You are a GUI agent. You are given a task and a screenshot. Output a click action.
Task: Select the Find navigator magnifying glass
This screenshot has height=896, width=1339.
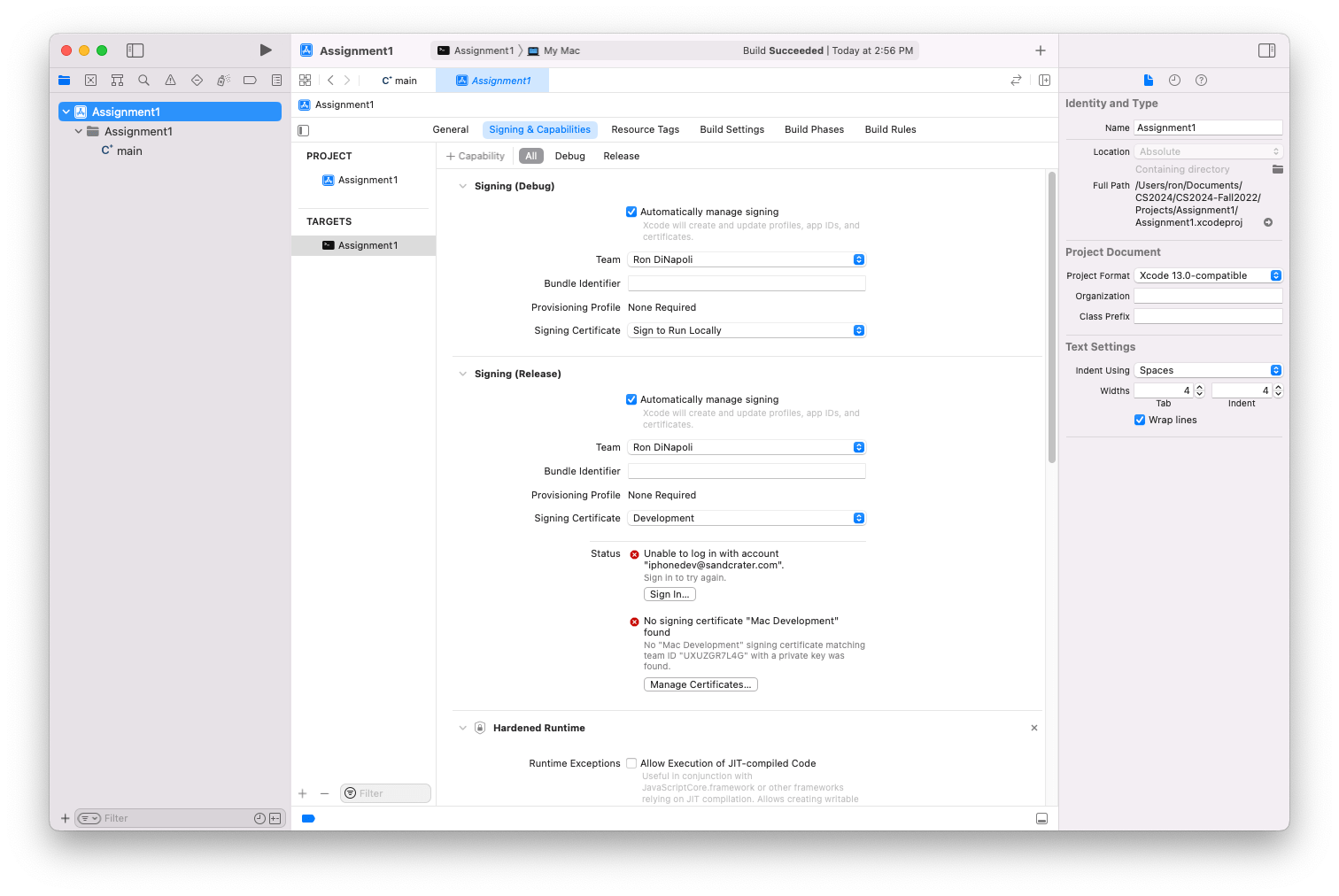pyautogui.click(x=143, y=80)
